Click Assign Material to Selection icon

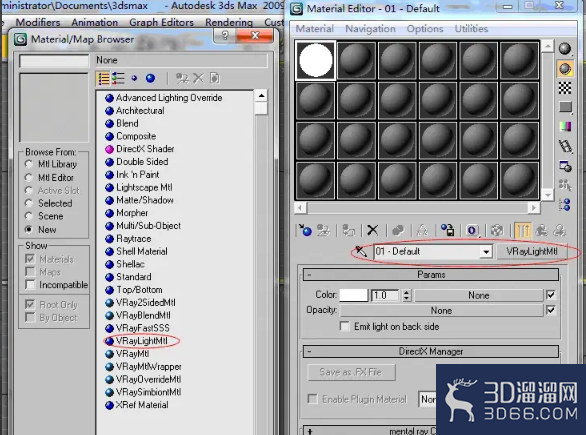tap(349, 231)
